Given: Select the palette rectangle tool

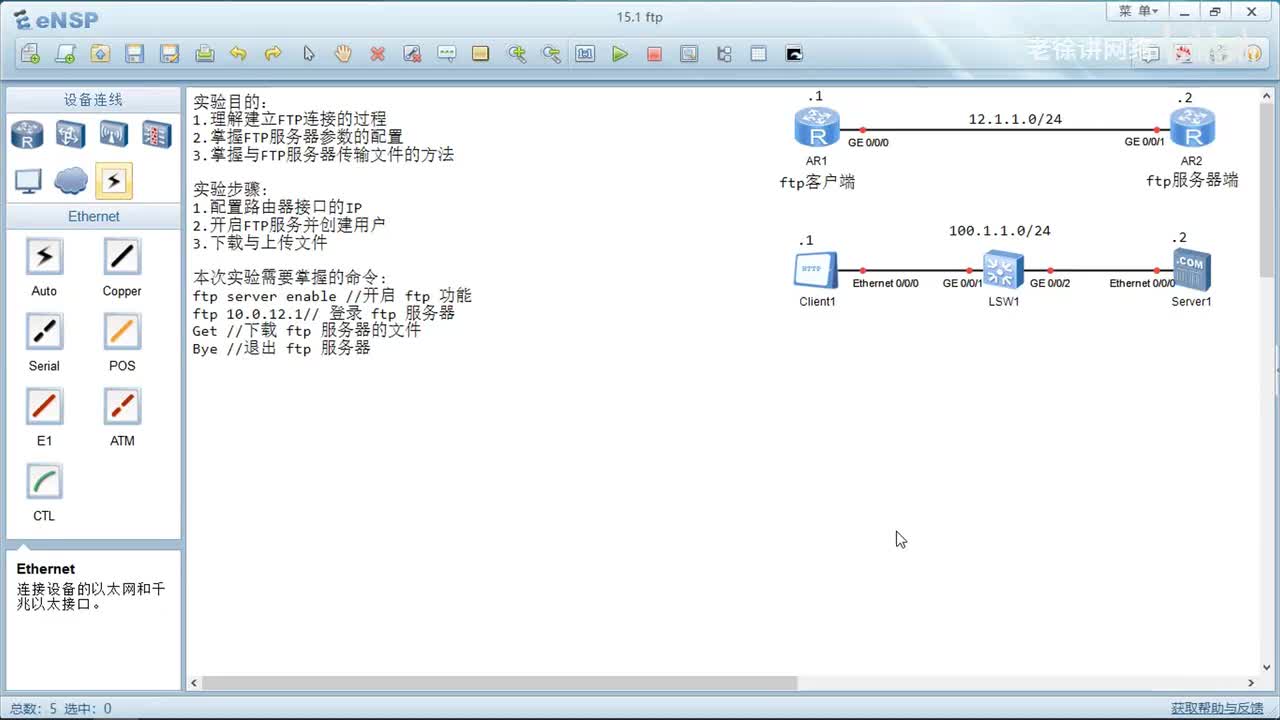Looking at the screenshot, I should [481, 54].
